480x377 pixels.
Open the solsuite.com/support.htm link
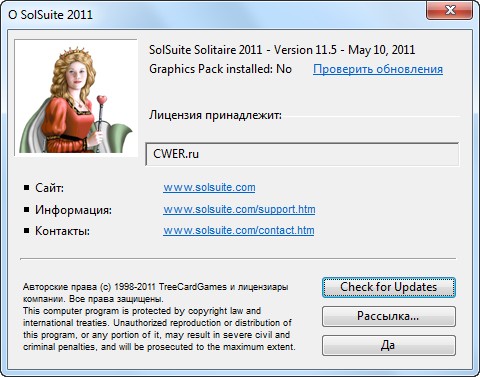tap(239, 209)
